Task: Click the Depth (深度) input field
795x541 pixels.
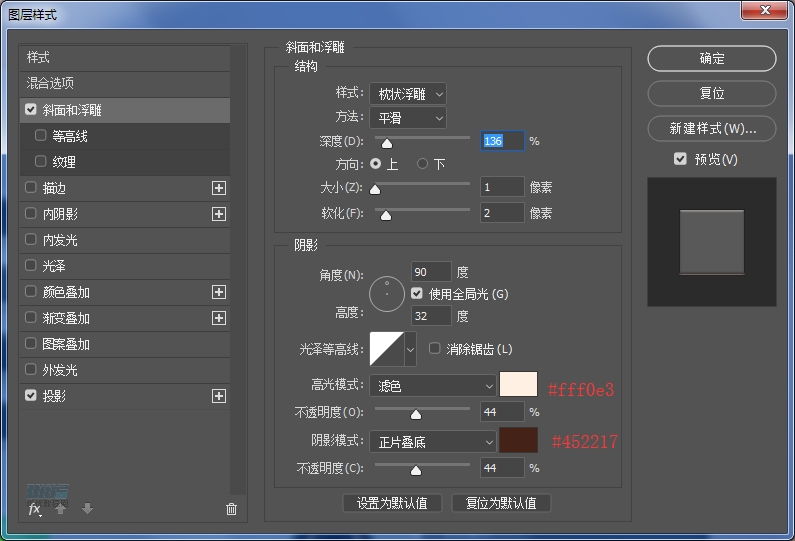Action: coord(502,141)
